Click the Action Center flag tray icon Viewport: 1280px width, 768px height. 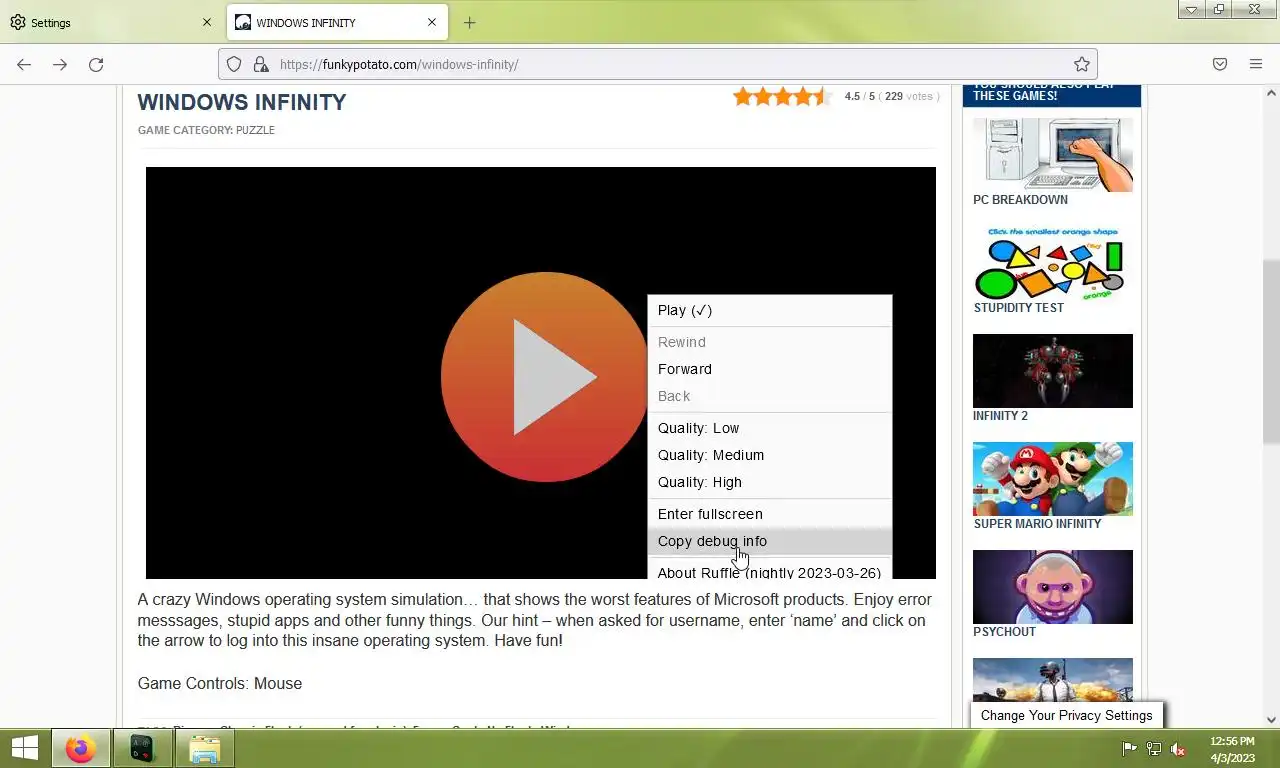click(x=1129, y=748)
